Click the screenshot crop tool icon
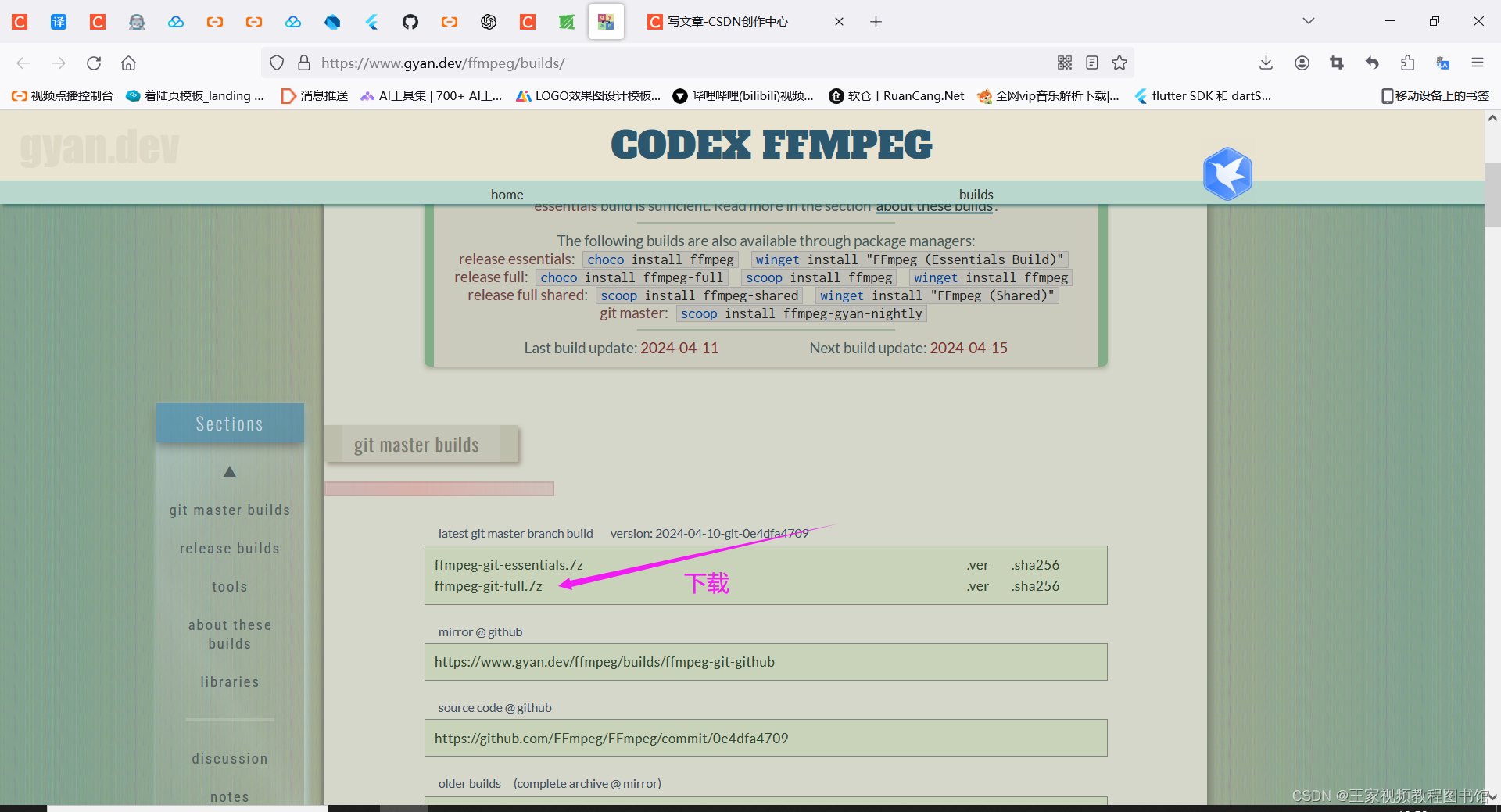 (1337, 63)
